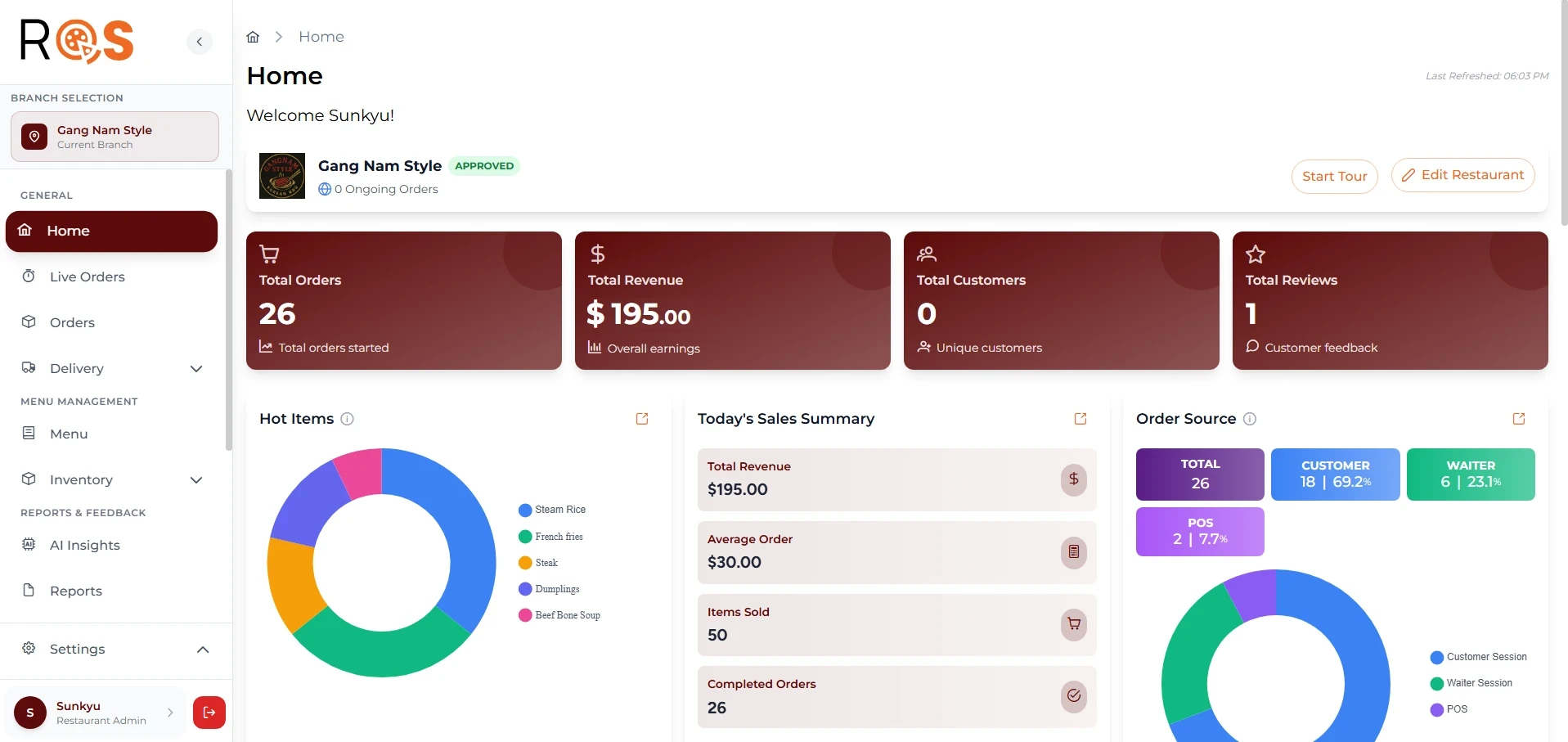Open the Today's Sales Summary expand icon
The width and height of the screenshot is (1568, 742).
coord(1081,419)
